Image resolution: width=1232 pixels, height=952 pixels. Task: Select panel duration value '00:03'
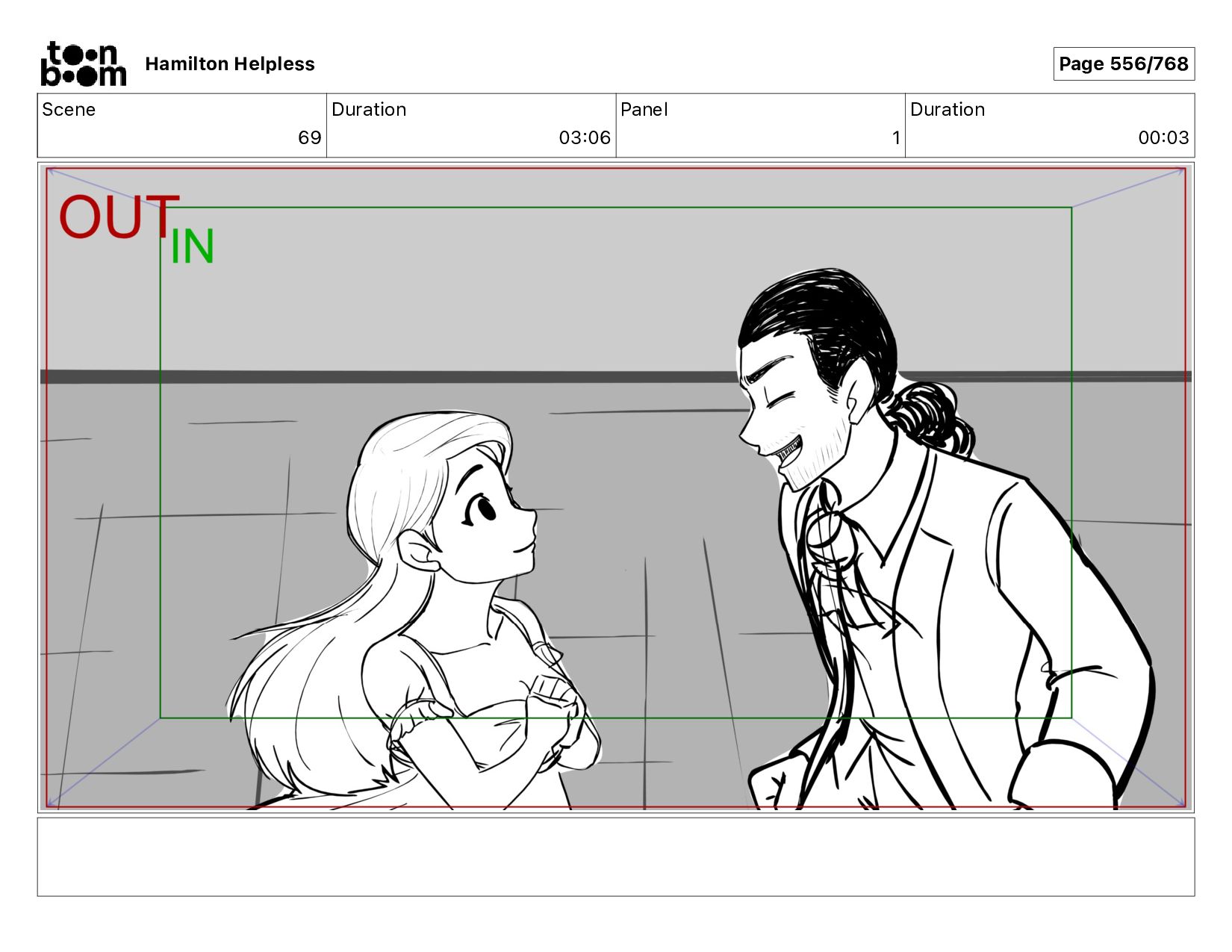coord(1163,137)
